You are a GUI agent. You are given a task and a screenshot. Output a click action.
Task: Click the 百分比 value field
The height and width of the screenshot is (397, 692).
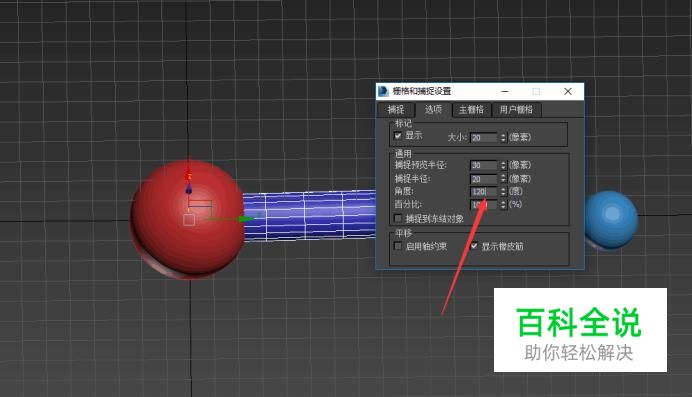tap(483, 205)
